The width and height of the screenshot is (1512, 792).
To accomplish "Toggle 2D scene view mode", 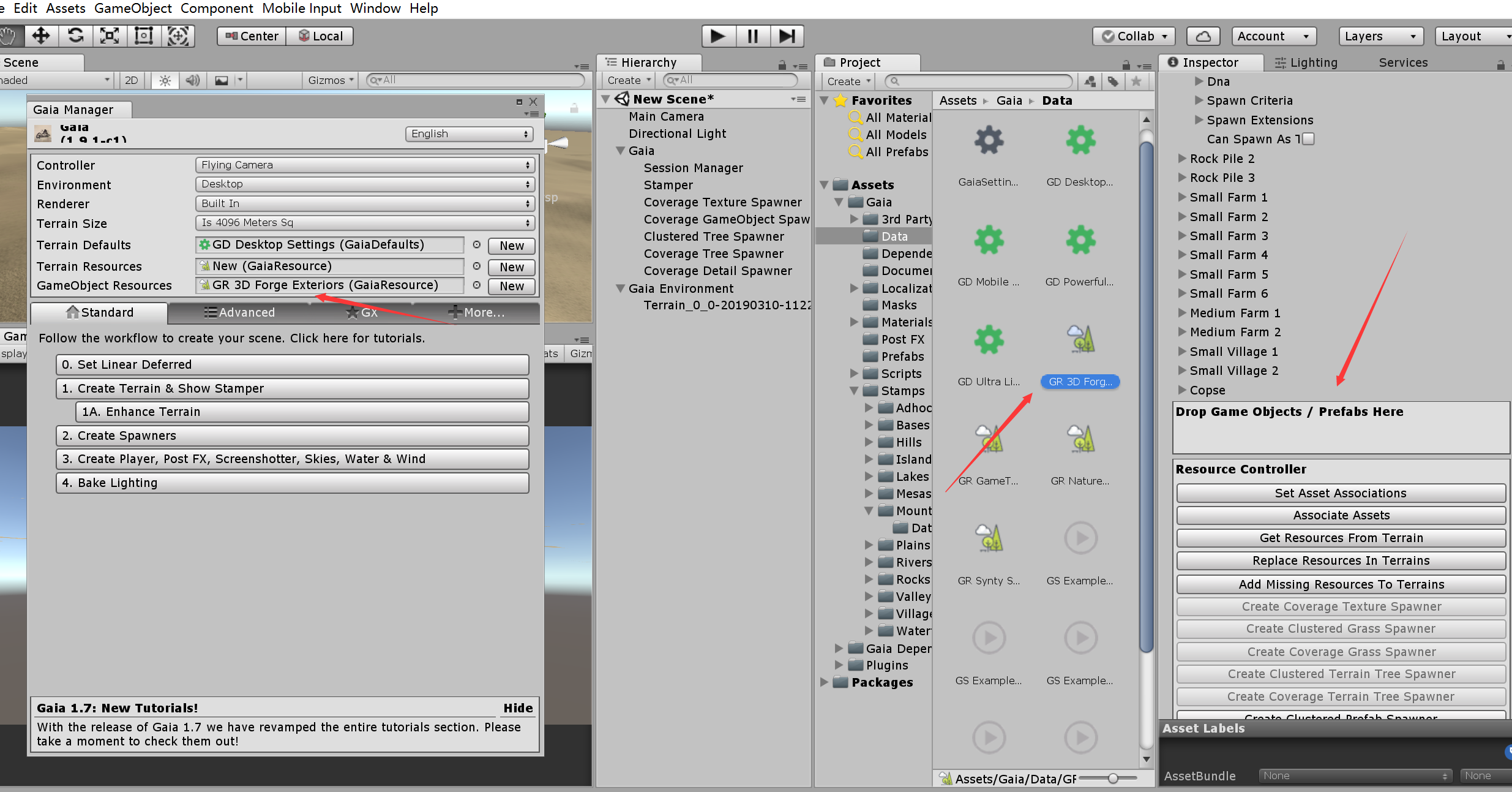I will pyautogui.click(x=130, y=80).
